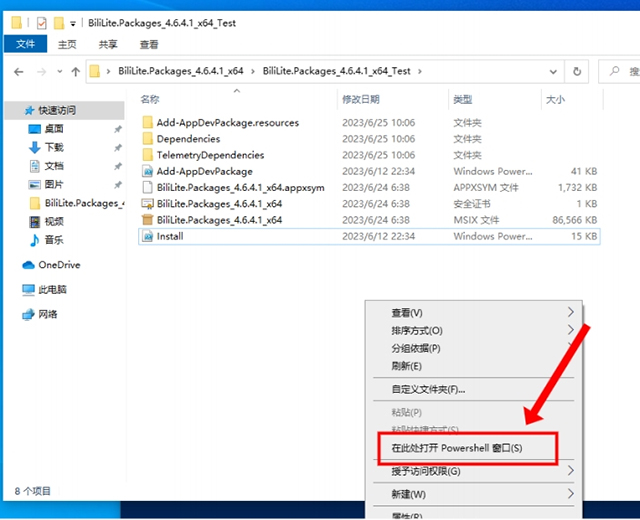Open the 排序方式(O) context submenu

(x=473, y=331)
